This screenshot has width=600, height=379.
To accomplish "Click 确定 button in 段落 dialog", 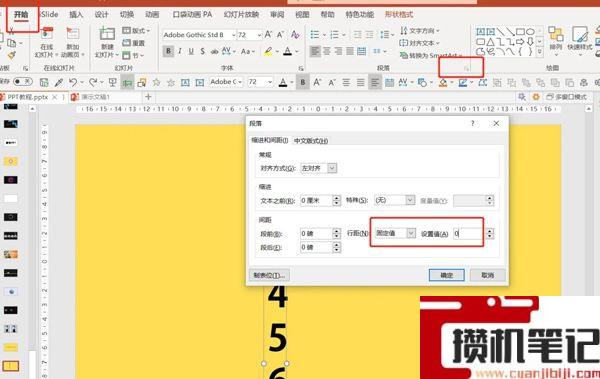I will [x=447, y=275].
